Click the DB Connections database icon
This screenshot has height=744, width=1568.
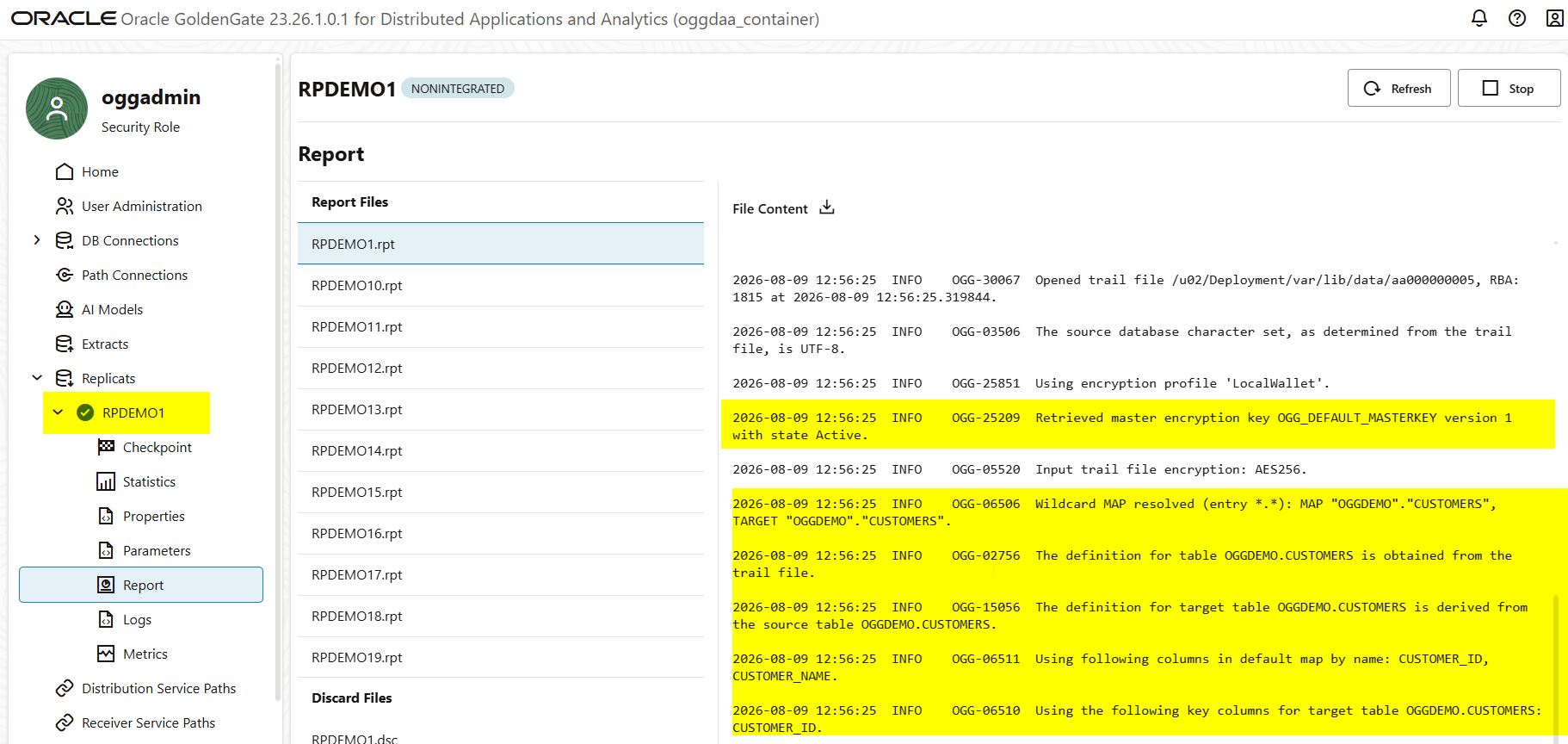point(65,240)
